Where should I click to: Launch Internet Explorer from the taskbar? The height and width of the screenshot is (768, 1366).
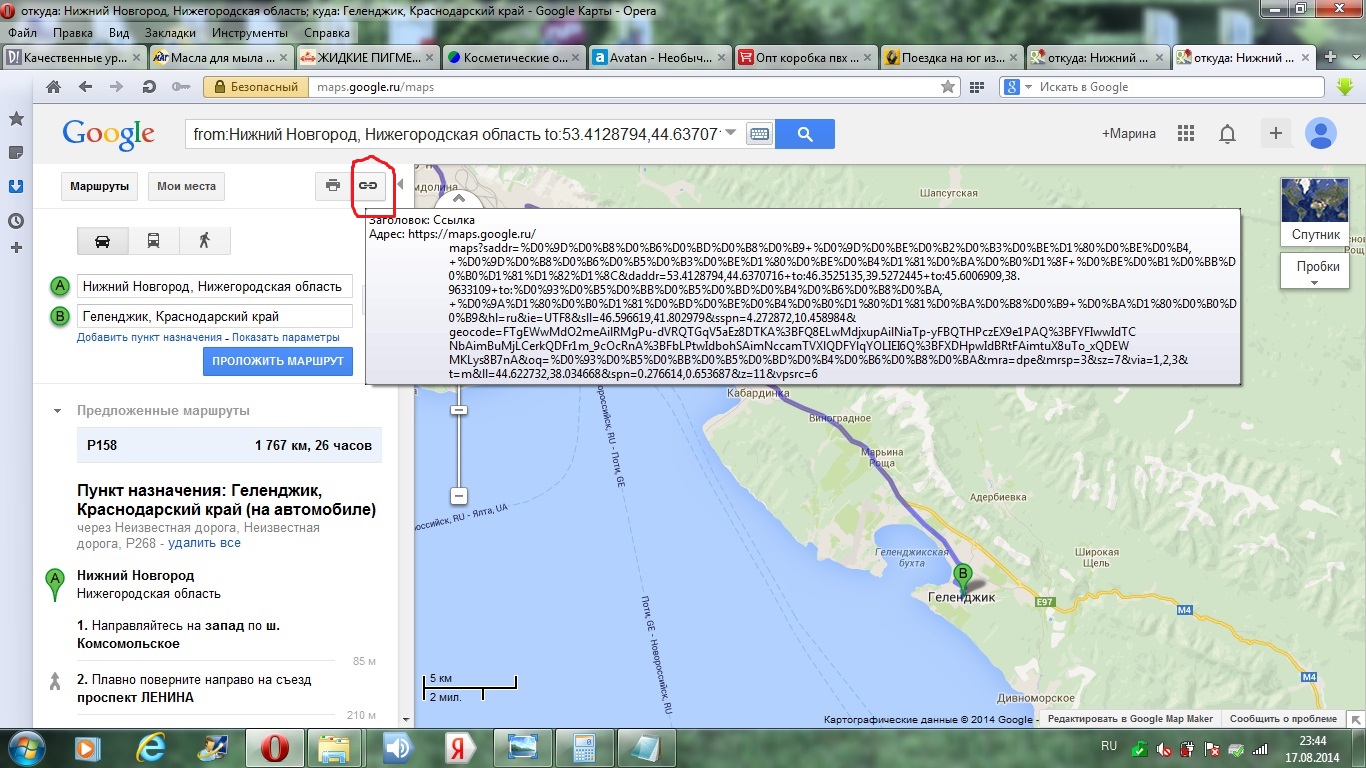pyautogui.click(x=151, y=747)
